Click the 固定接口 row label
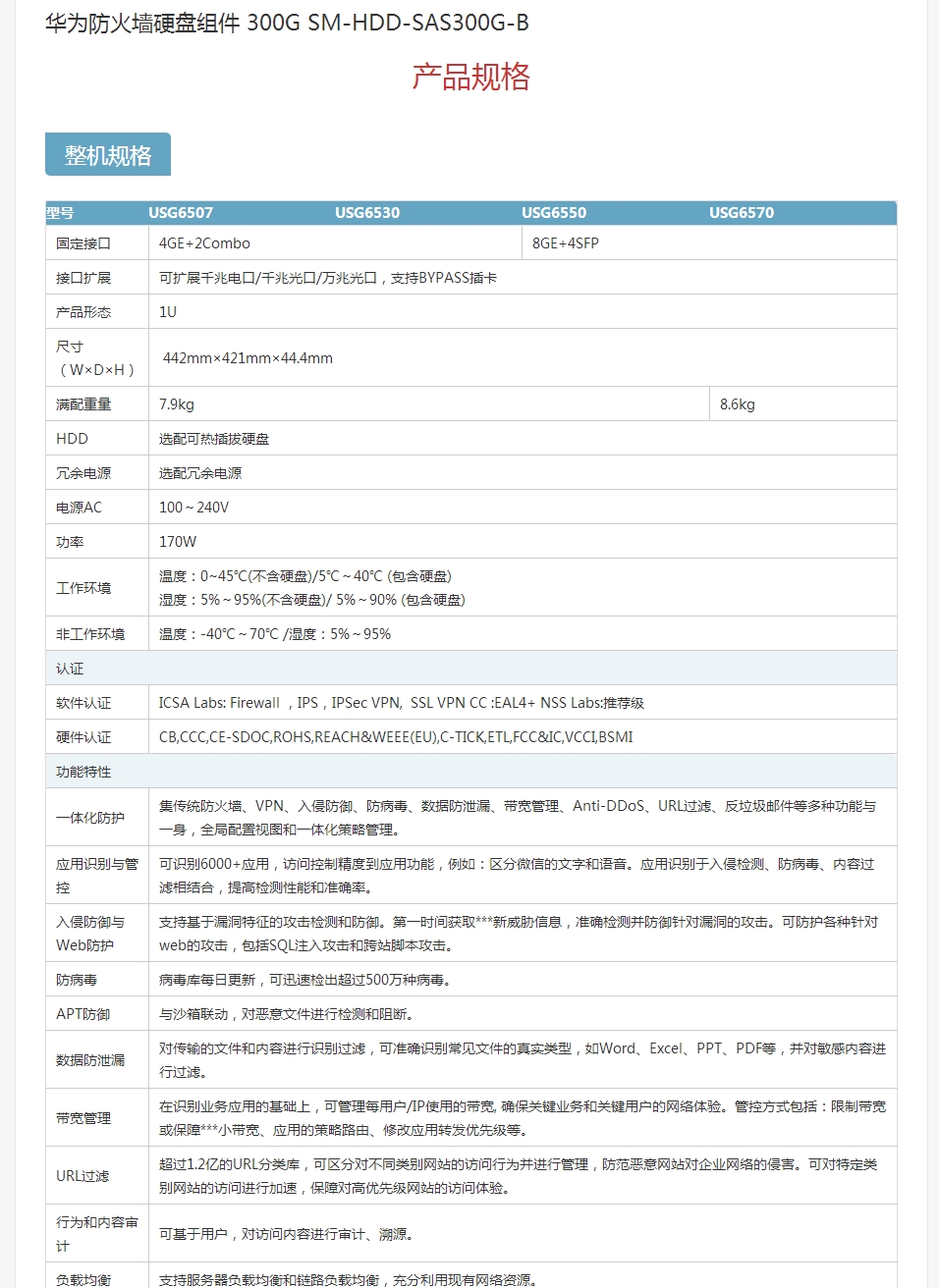The width and height of the screenshot is (939, 1288). click(x=83, y=243)
